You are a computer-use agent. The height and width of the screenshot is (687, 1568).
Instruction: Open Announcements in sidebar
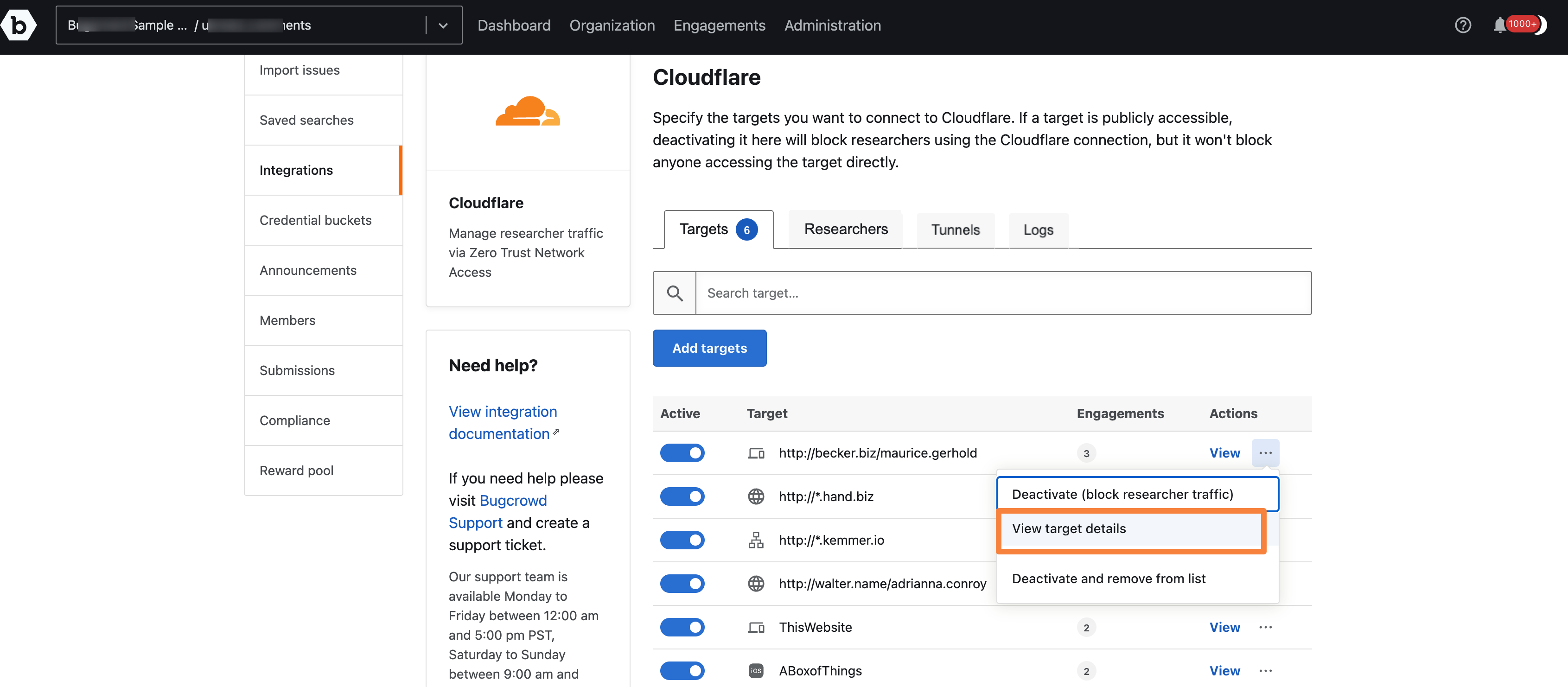pos(323,270)
